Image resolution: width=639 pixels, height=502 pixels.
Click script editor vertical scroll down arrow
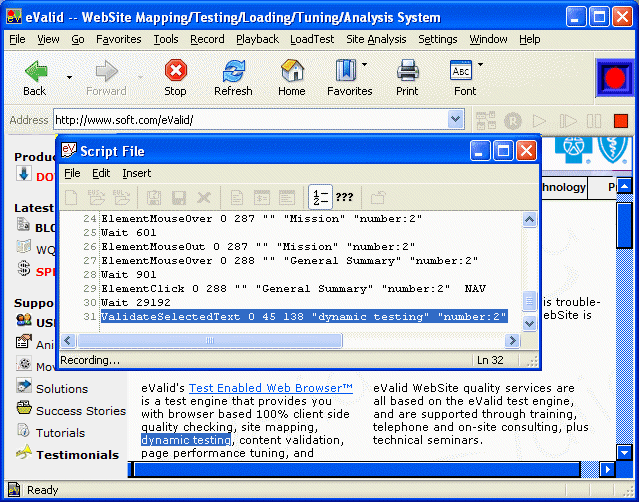[529, 324]
